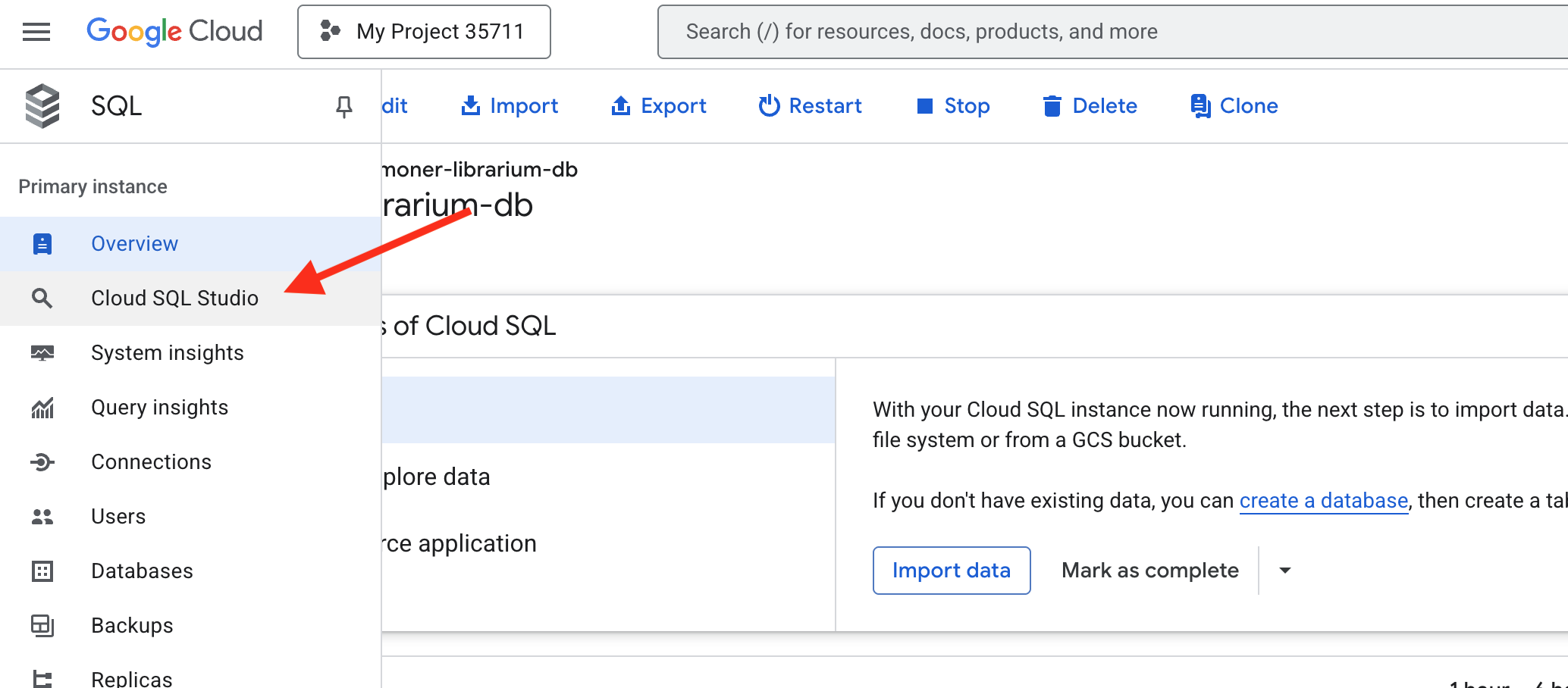Click the System insights monitor icon
The height and width of the screenshot is (688, 1568).
(x=42, y=353)
